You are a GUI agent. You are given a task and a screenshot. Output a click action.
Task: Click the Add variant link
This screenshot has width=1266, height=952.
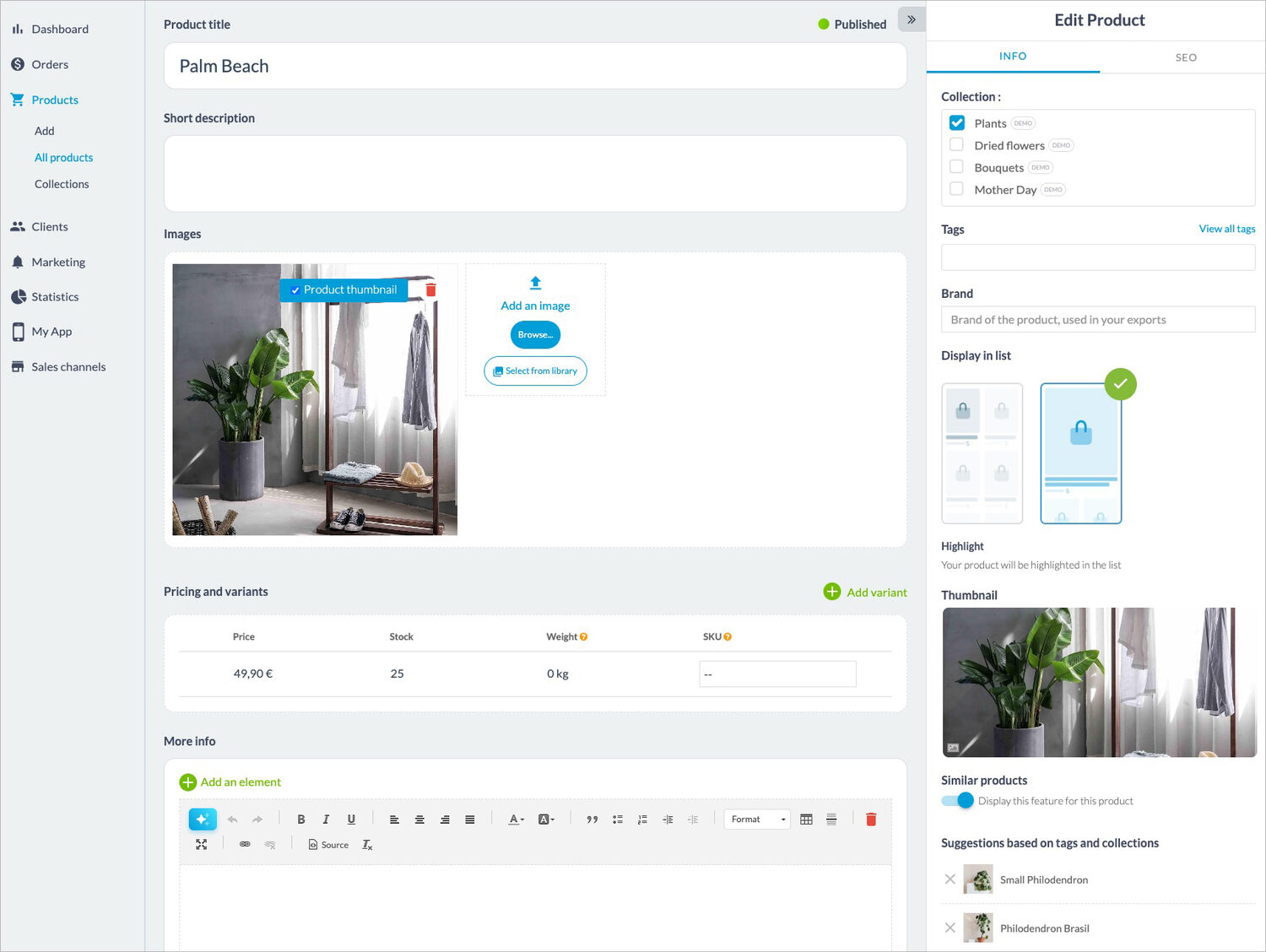point(866,592)
